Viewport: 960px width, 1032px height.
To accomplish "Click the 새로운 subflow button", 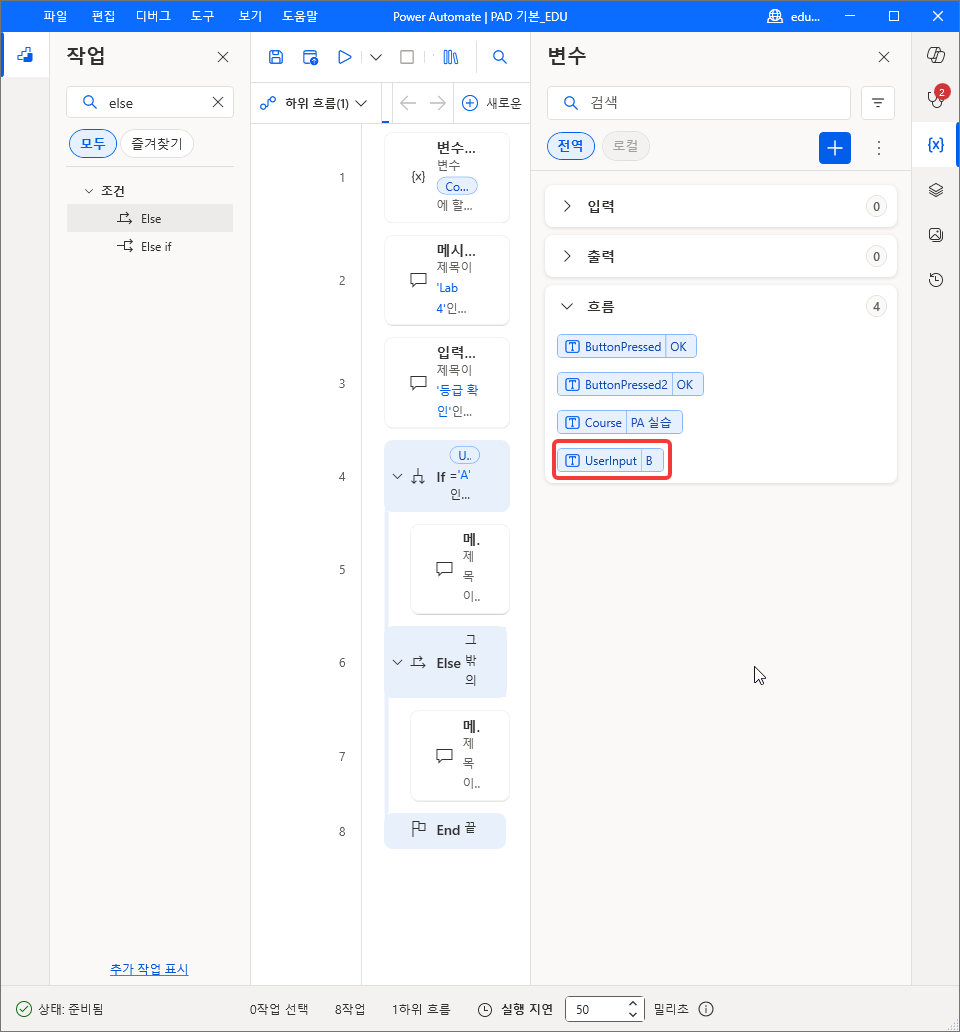I will 492,103.
